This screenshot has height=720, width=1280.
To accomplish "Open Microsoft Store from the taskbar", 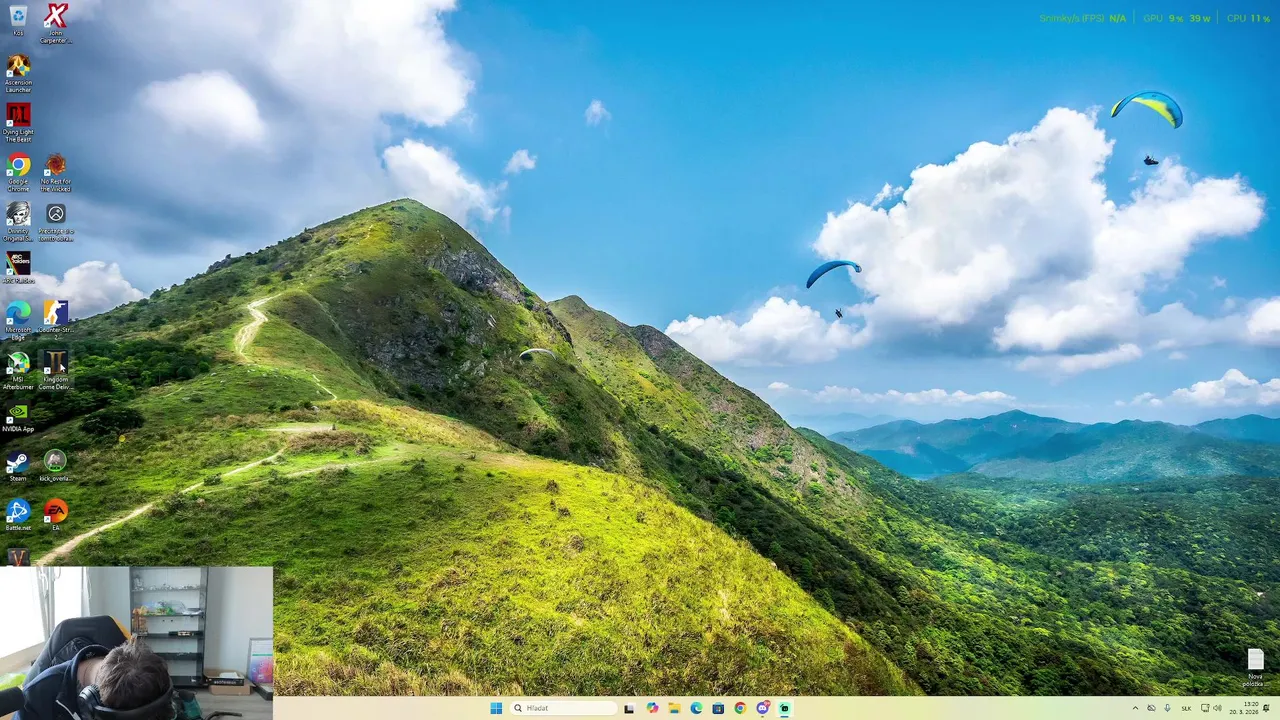I will [x=718, y=708].
